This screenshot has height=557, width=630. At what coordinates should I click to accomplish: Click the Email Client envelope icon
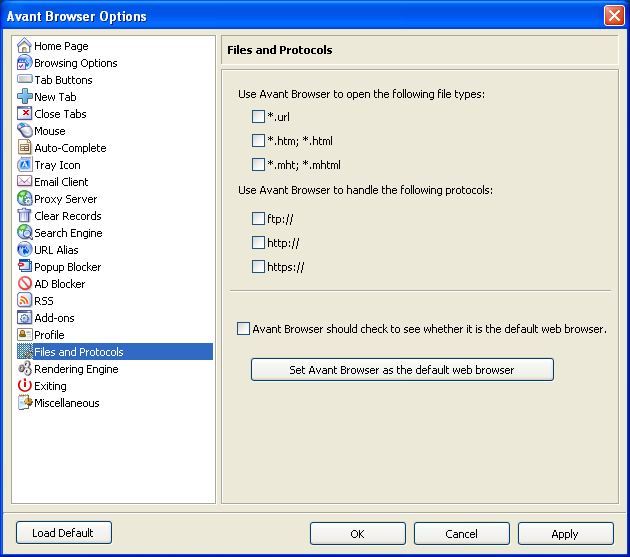click(24, 182)
